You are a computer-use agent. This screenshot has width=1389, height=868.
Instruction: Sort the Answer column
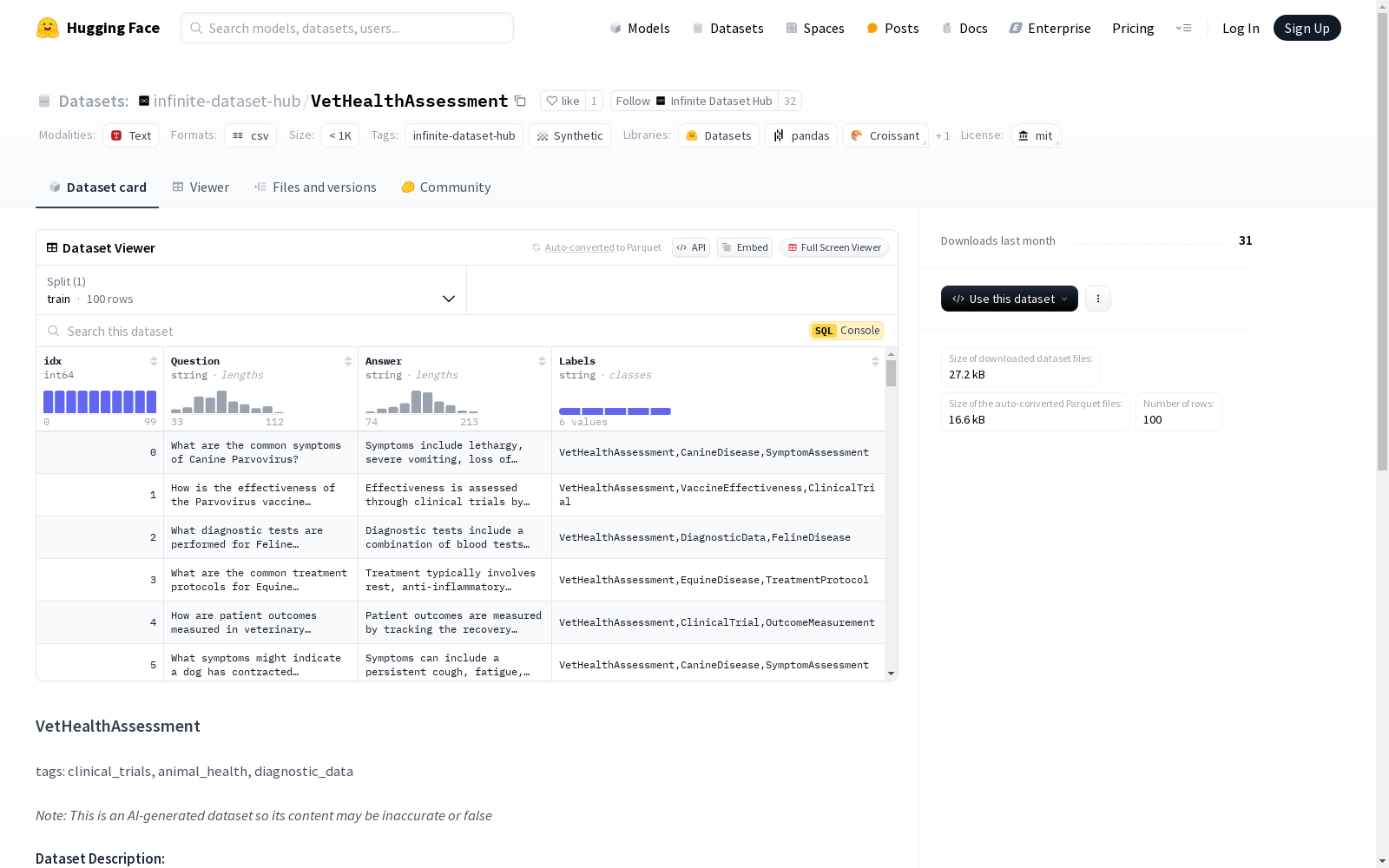click(542, 361)
